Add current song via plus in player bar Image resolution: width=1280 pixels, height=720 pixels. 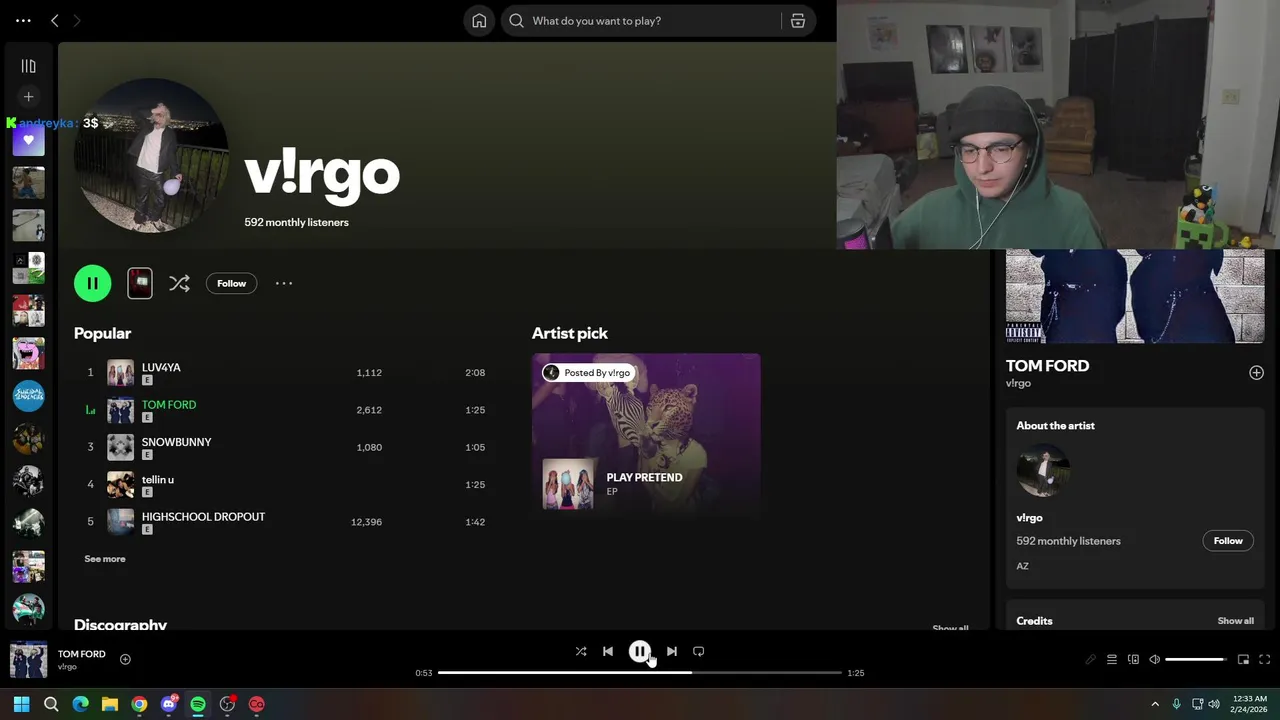click(125, 659)
